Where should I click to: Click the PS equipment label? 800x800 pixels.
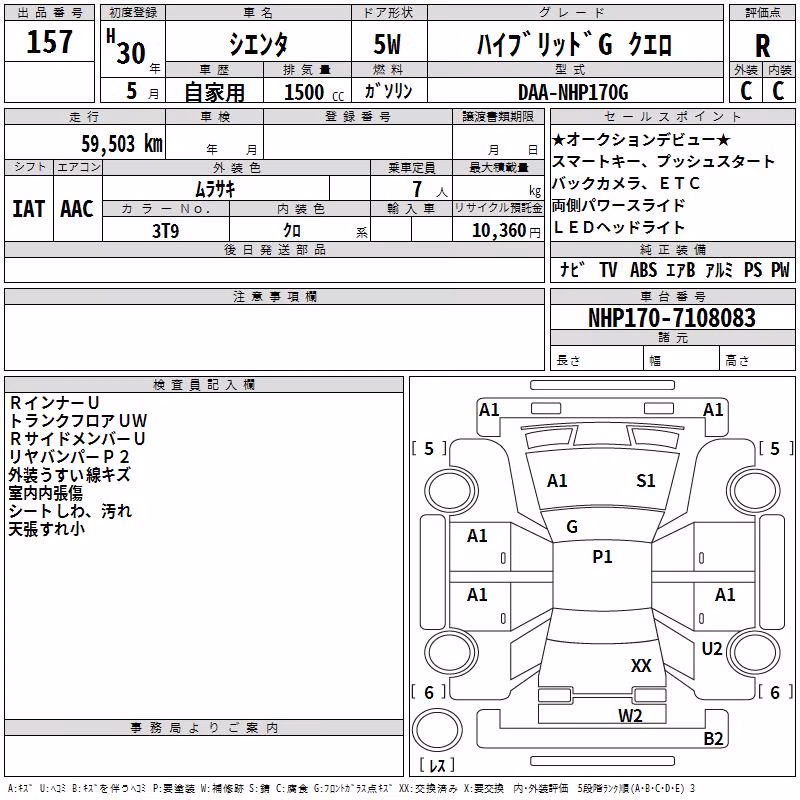[753, 269]
